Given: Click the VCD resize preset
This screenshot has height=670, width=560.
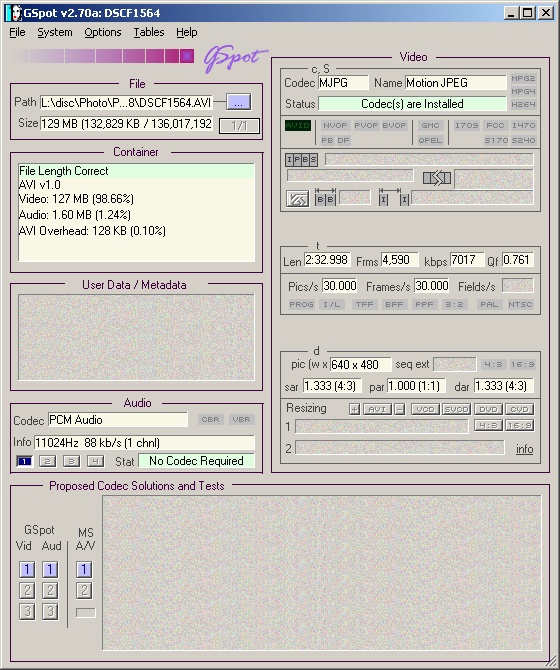Looking at the screenshot, I should coord(425,409).
